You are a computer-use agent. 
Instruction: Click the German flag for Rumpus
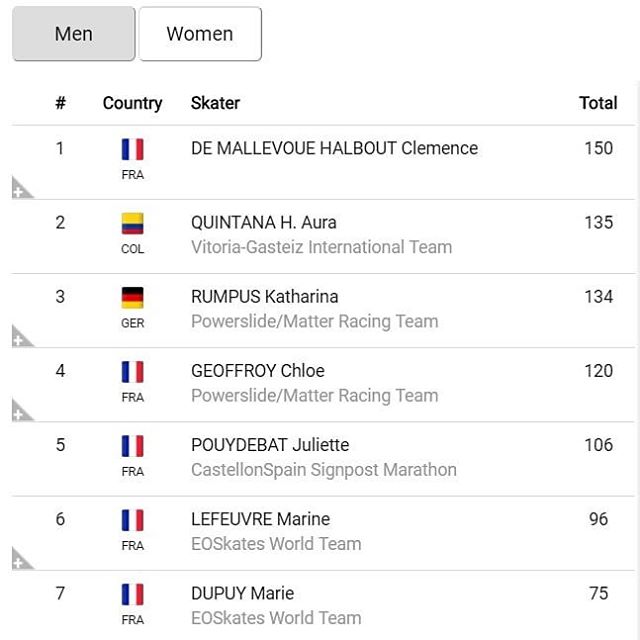132,298
